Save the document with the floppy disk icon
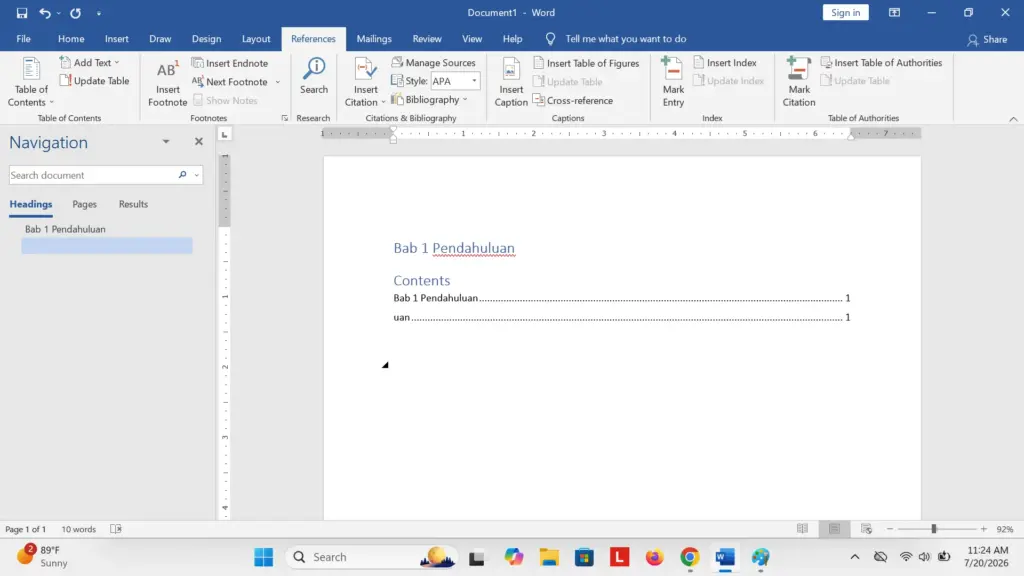 tap(22, 13)
